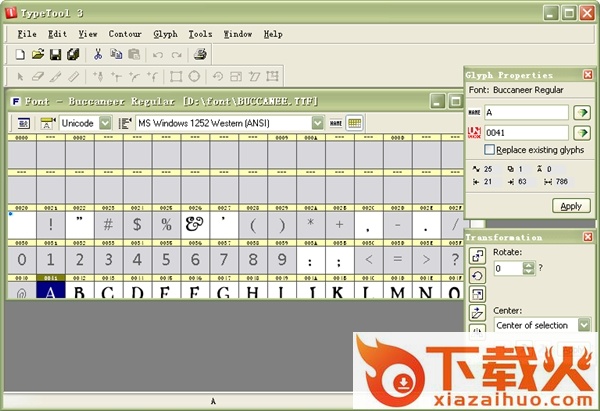Copy with the copy icon
The image size is (600, 411).
116,54
